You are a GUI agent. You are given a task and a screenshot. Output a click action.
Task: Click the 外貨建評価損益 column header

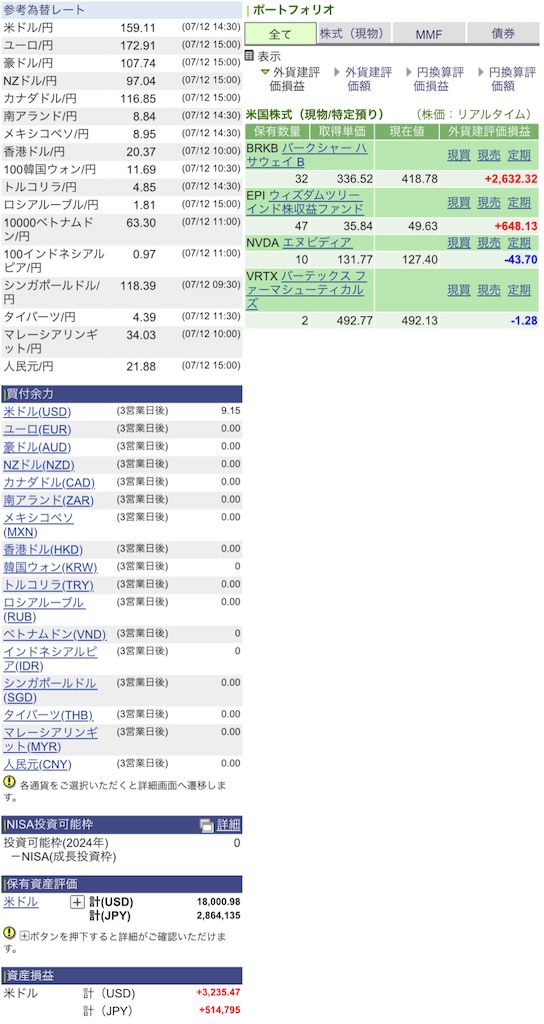click(489, 131)
